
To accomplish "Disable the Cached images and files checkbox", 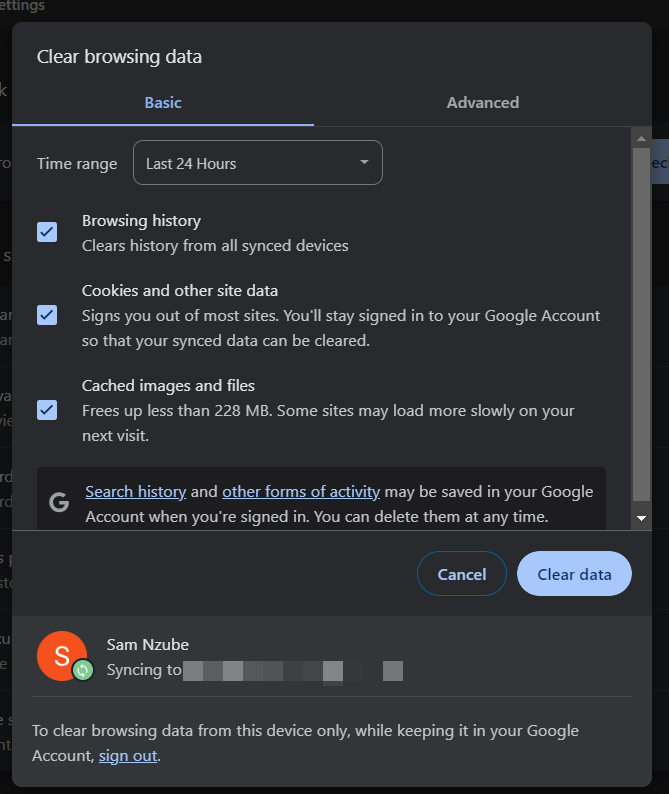I will 47,410.
